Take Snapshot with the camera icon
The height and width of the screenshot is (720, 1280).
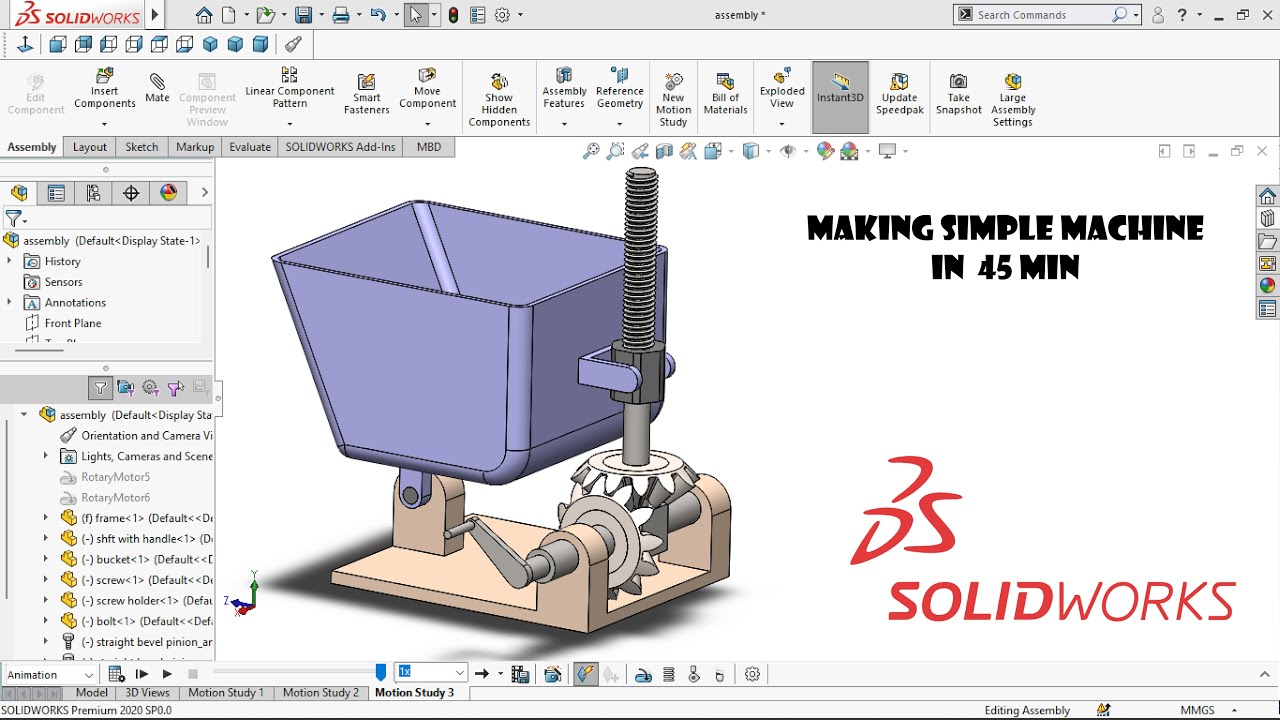click(x=959, y=93)
